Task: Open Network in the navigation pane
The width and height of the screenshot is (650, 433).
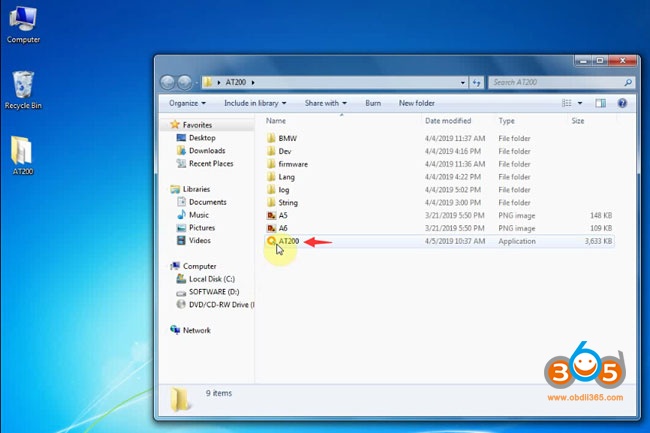Action: click(196, 330)
